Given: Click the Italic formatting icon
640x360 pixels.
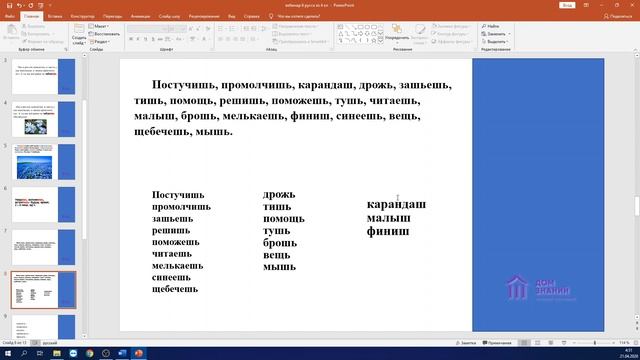Looking at the screenshot, I should click(138, 39).
